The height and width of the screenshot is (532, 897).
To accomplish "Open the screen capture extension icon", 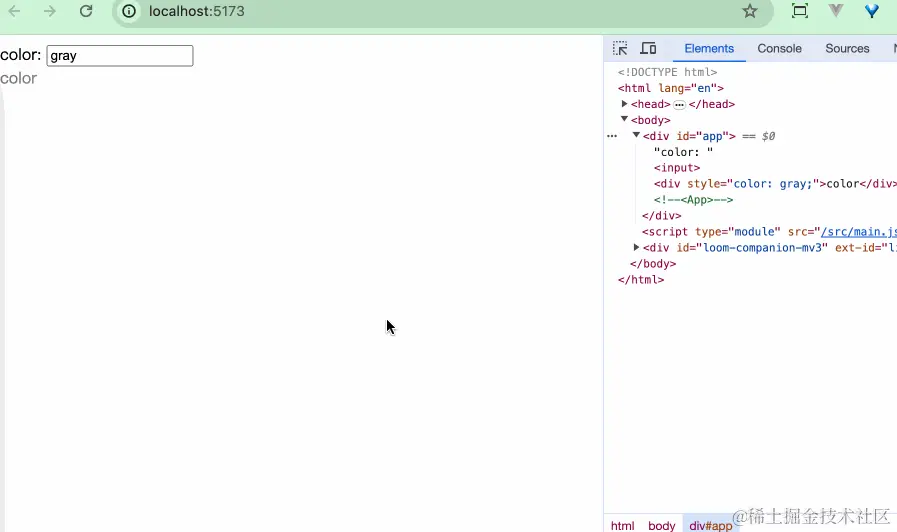I will coord(800,11).
